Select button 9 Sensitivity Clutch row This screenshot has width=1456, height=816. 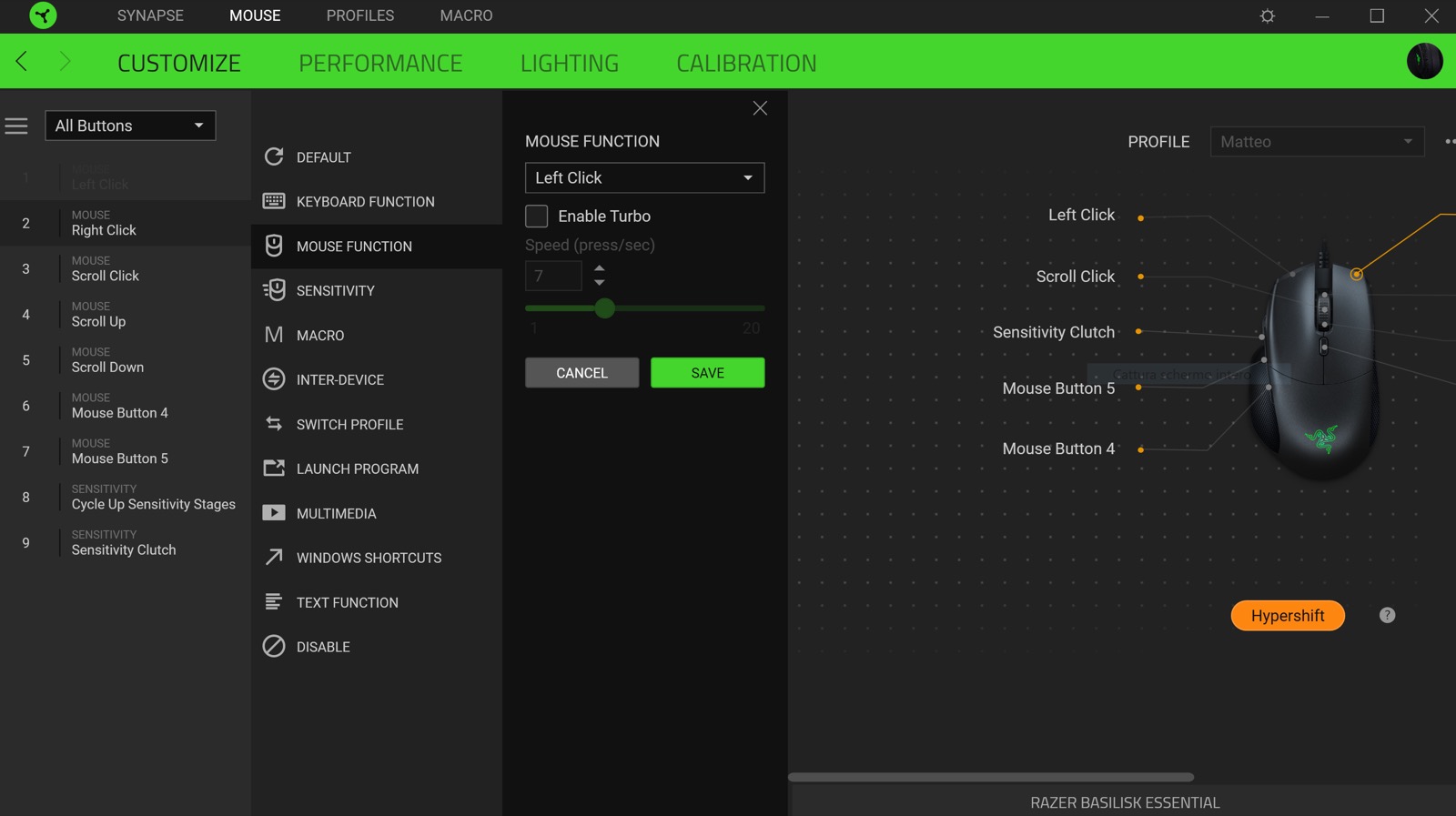point(126,542)
